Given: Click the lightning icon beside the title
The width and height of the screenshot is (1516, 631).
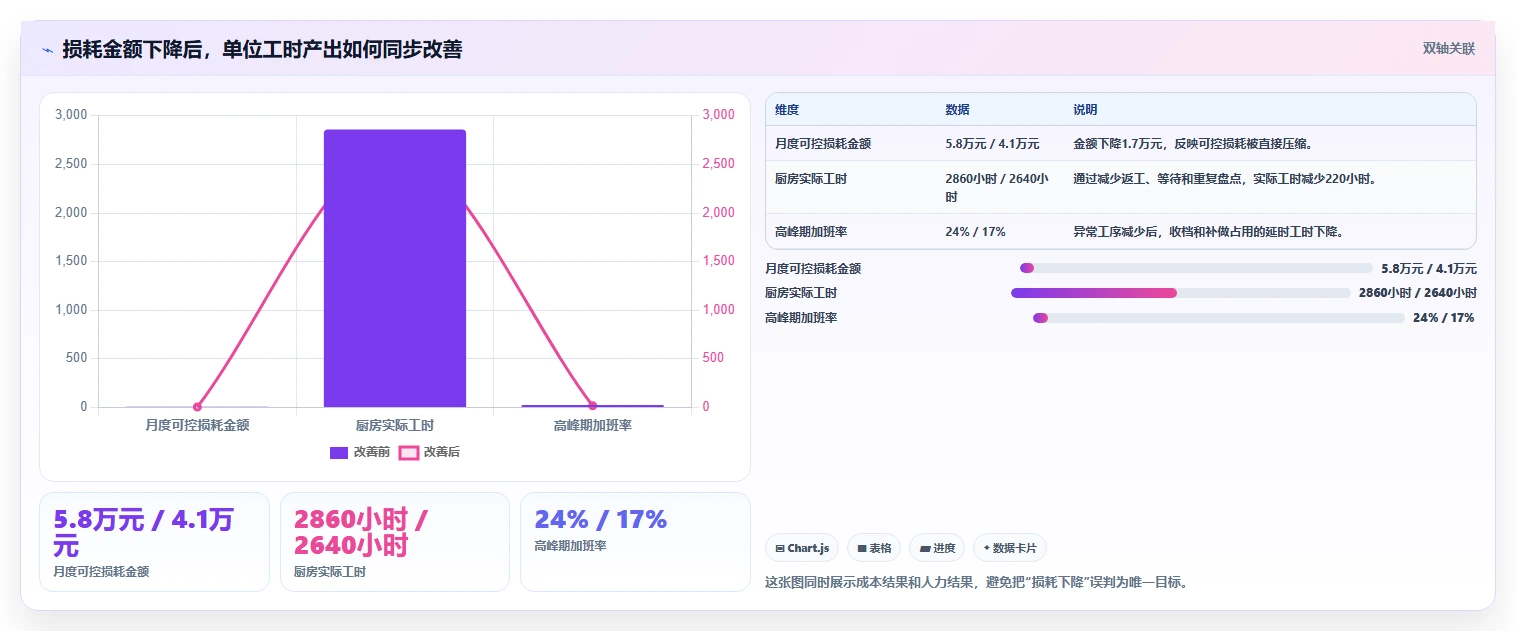Looking at the screenshot, I should pos(47,50).
